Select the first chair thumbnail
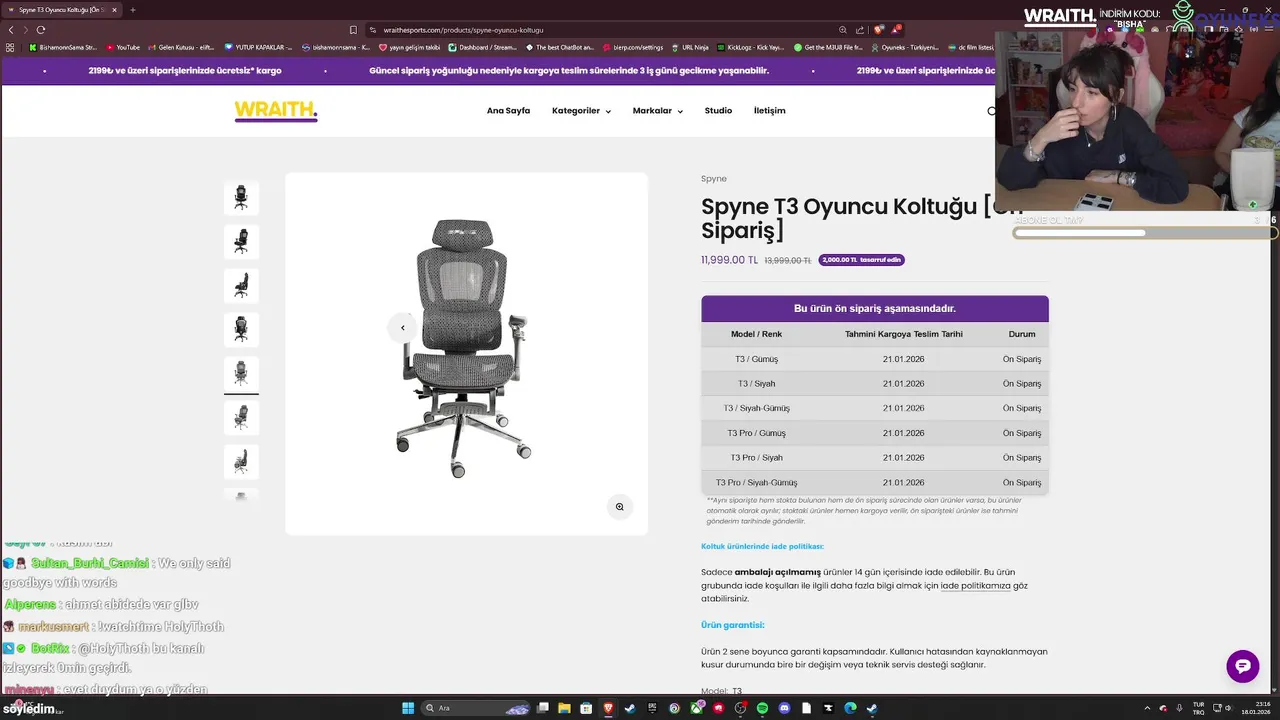The width and height of the screenshot is (1280, 720). (x=241, y=198)
